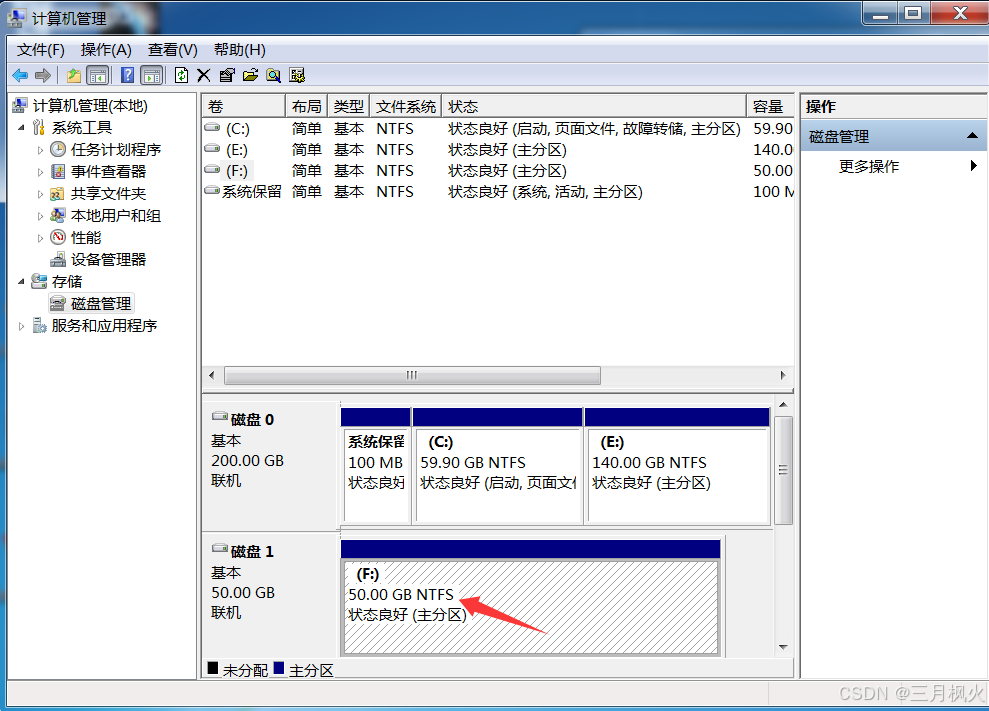Image resolution: width=989 pixels, height=711 pixels.
Task: Click disk view scroll down arrow
Action: [x=783, y=647]
